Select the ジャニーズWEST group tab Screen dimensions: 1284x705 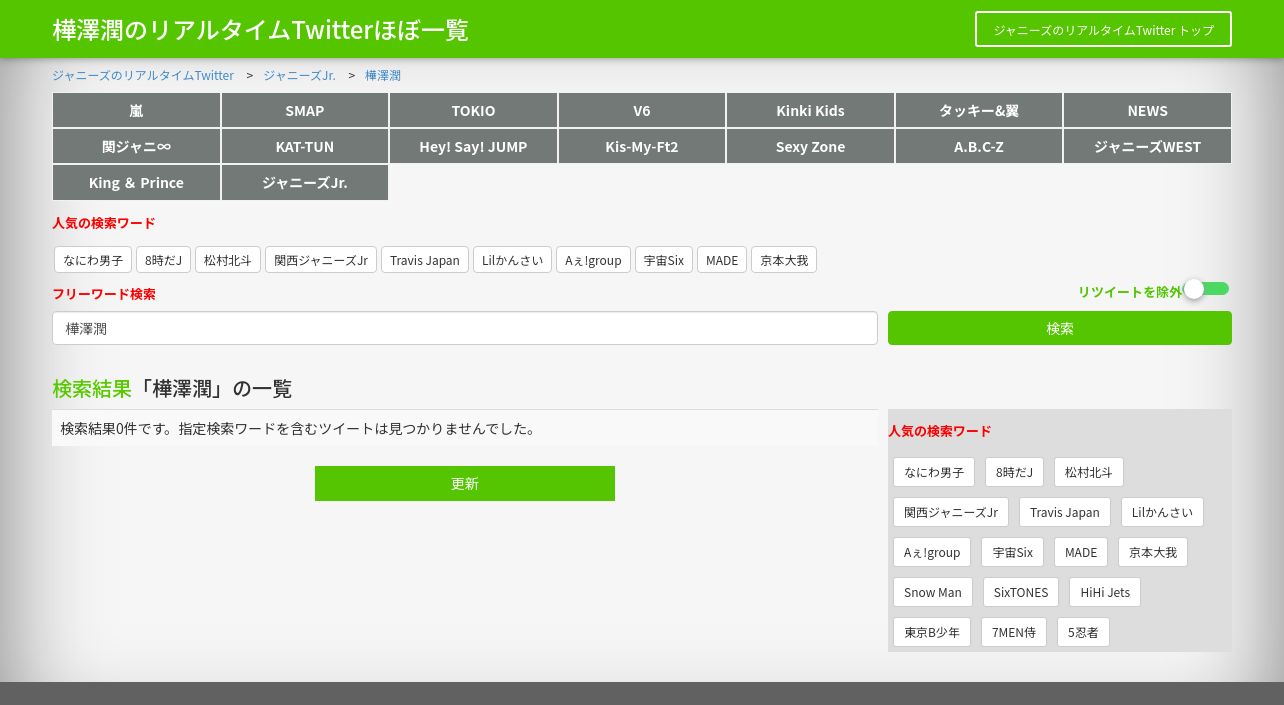1147,146
